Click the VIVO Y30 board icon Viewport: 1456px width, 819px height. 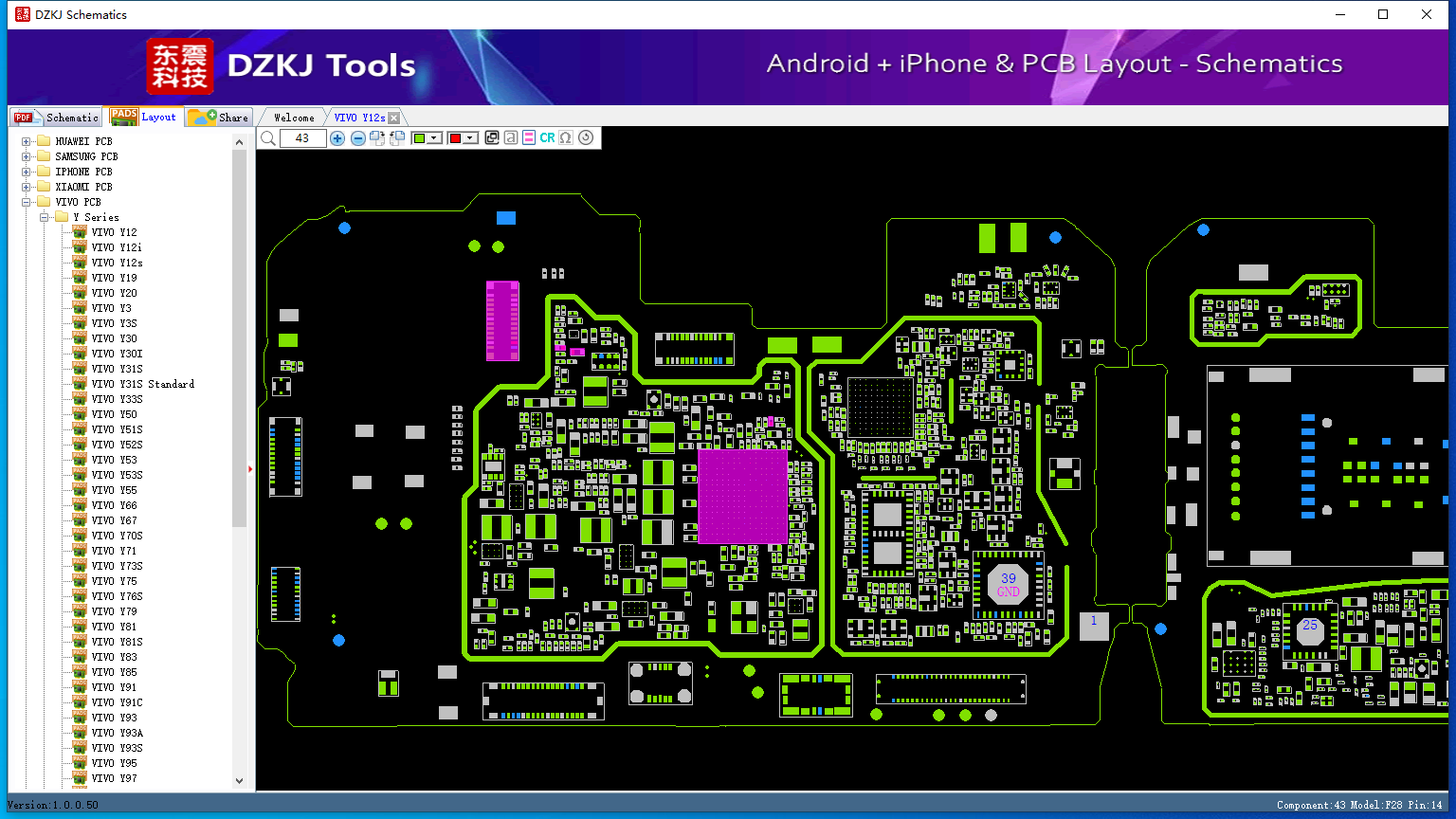(80, 338)
